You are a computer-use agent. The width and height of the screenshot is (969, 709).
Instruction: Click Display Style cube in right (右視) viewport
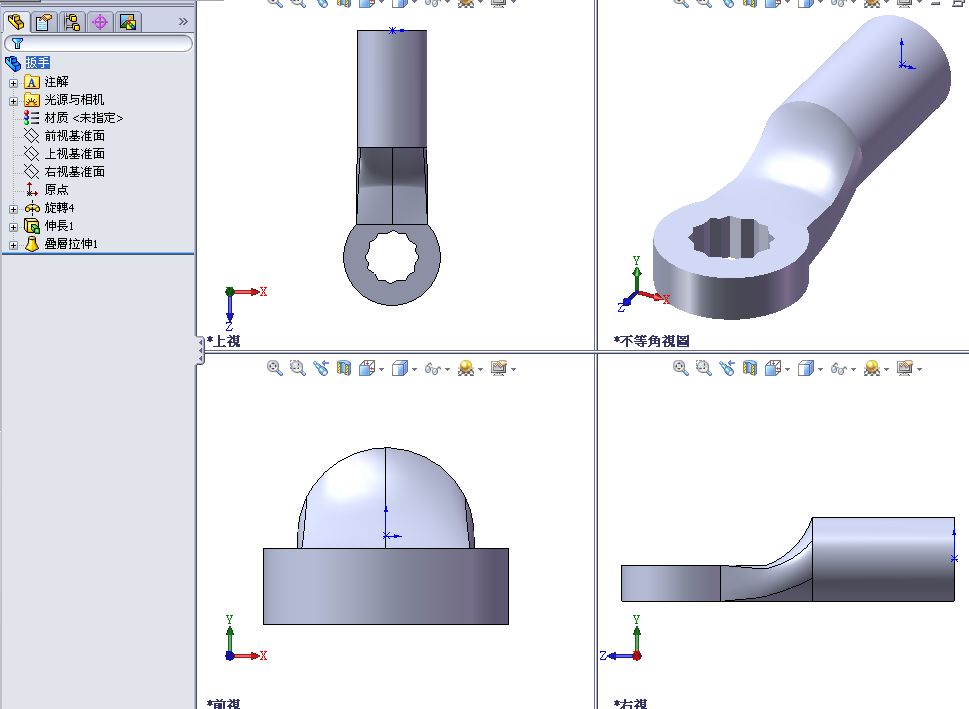(x=805, y=368)
